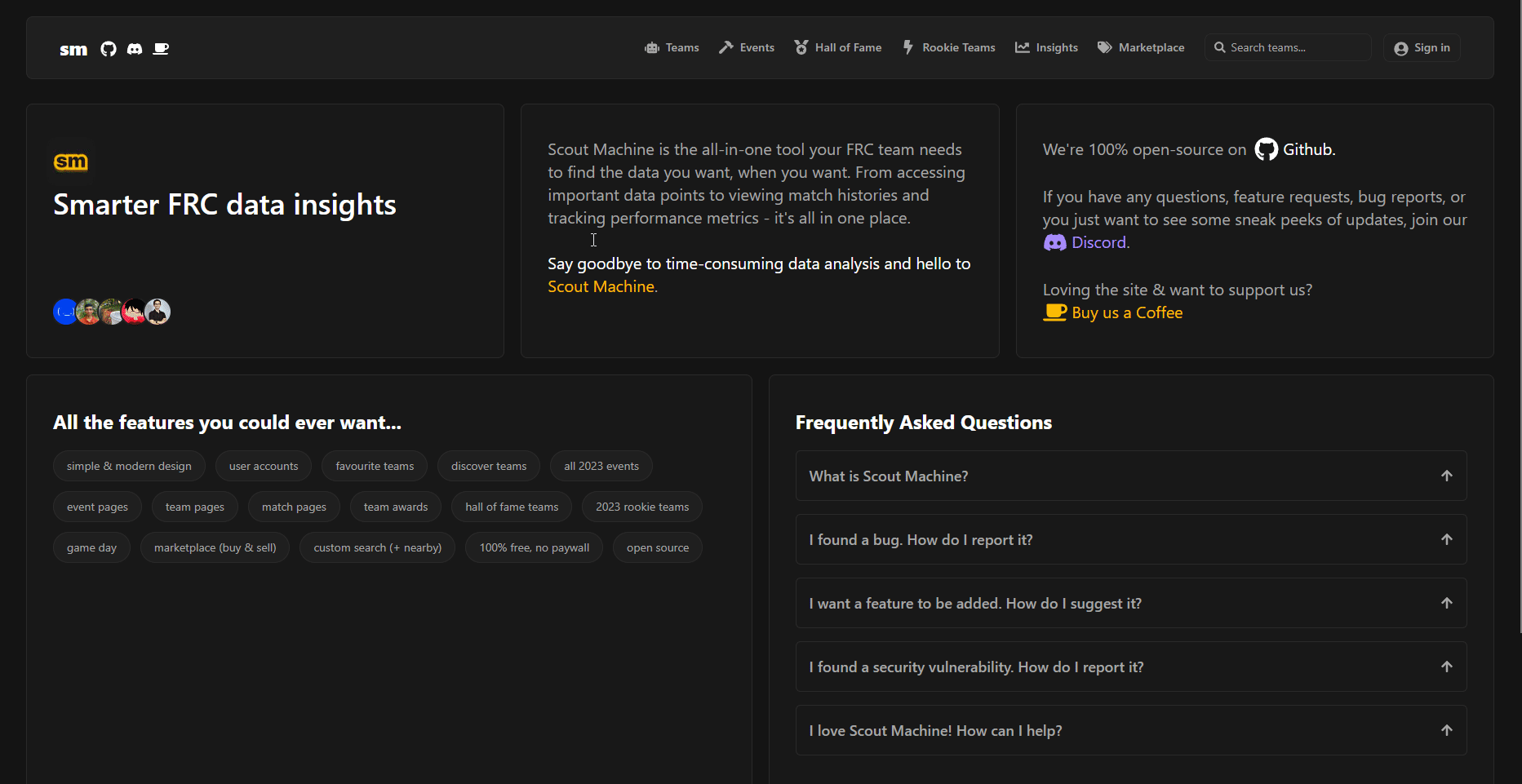Click the lightning bolt icon beside Rookie Teams
1522x784 pixels.
click(x=908, y=48)
